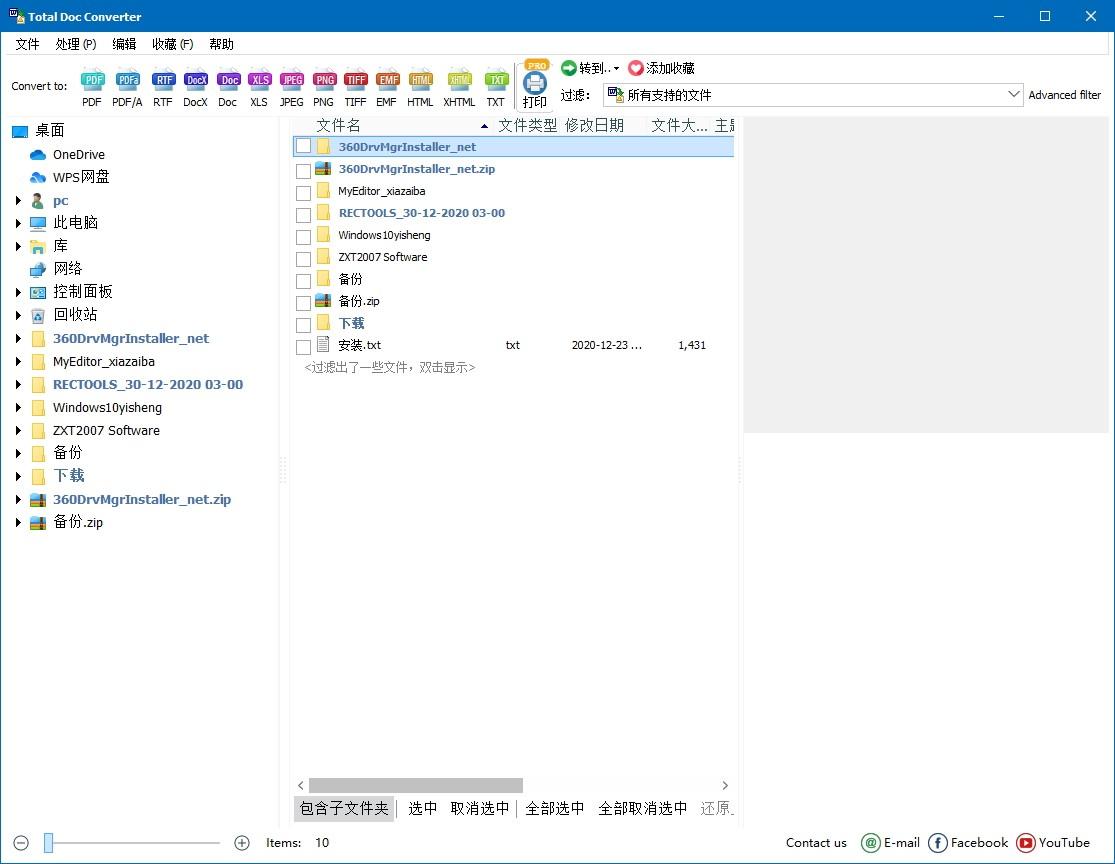
Task: Convert to TXT icon
Action: point(496,80)
